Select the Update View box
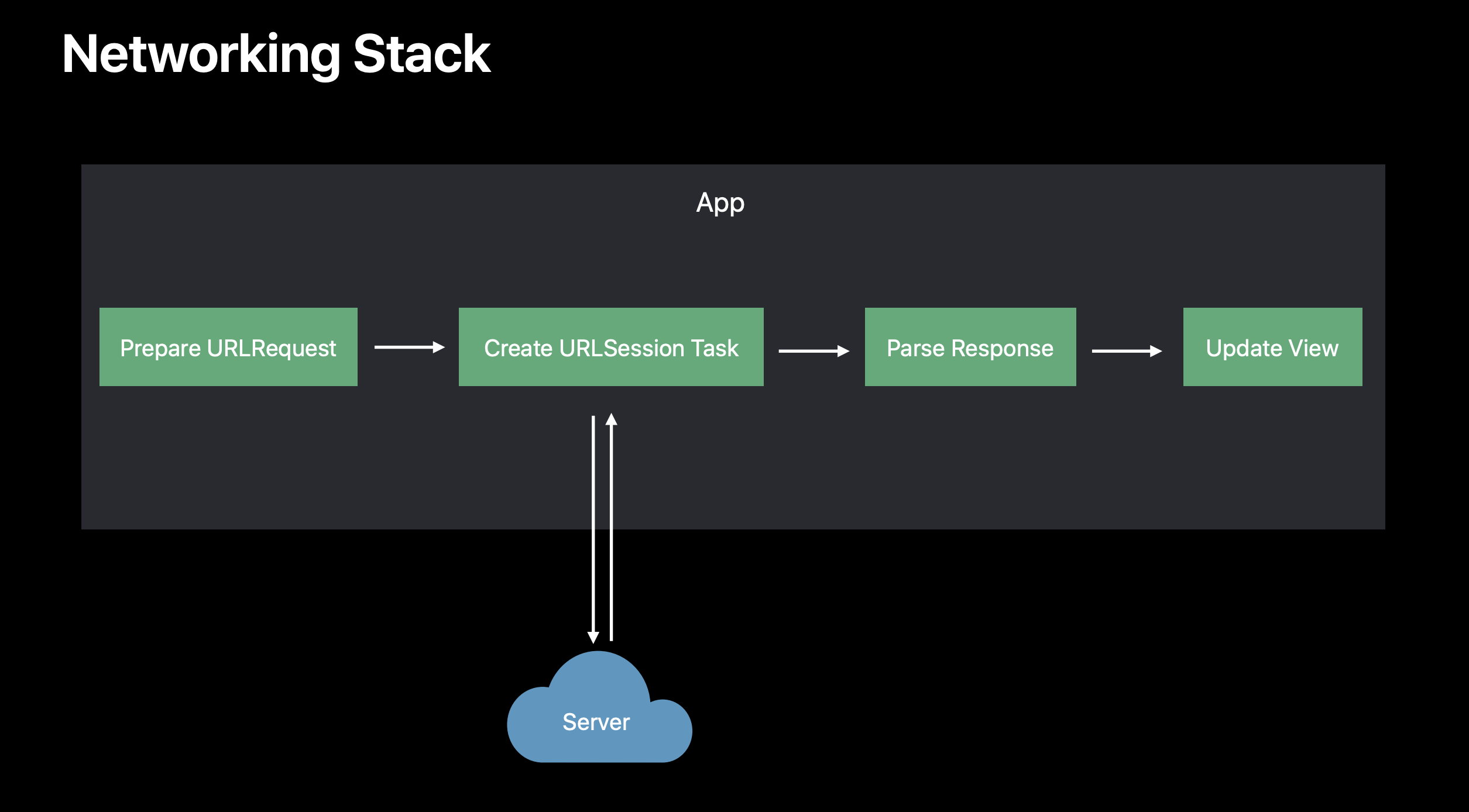 point(1272,347)
